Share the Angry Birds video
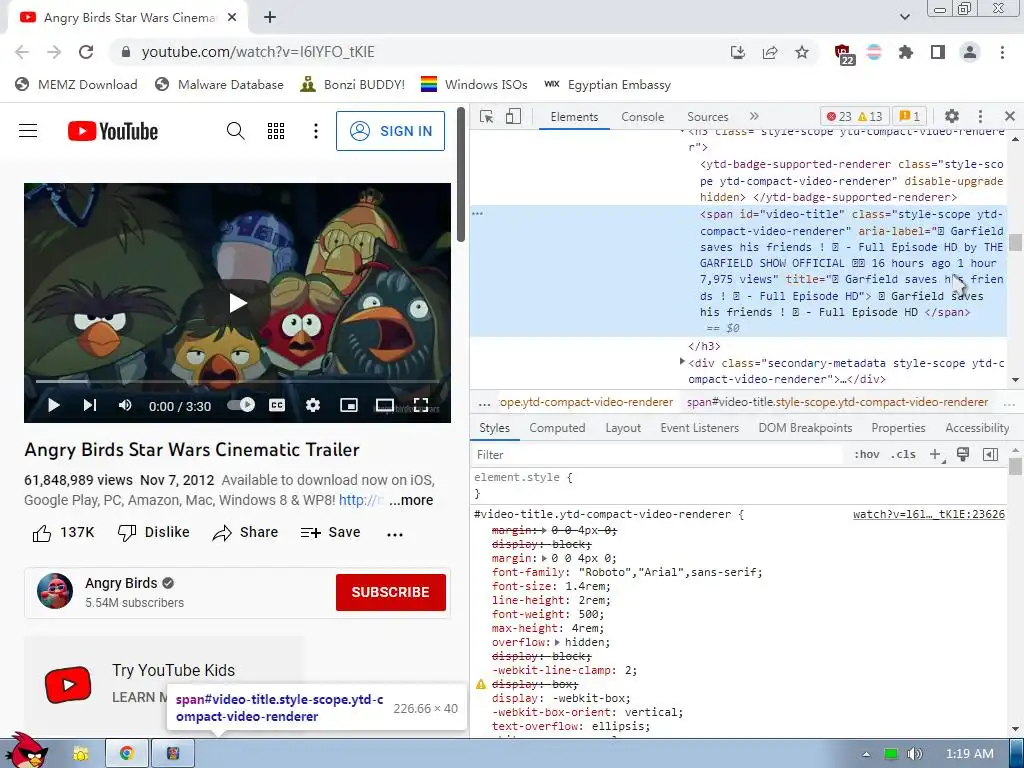This screenshot has height=768, width=1024. (x=246, y=533)
